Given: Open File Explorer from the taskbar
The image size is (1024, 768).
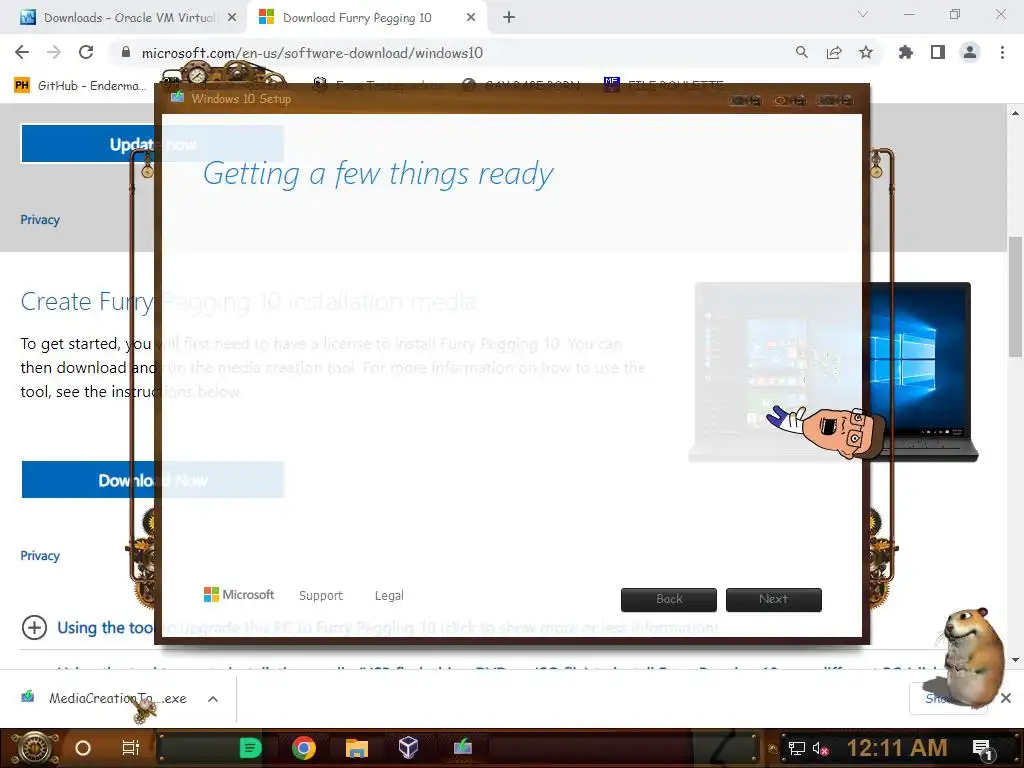Looking at the screenshot, I should (357, 748).
